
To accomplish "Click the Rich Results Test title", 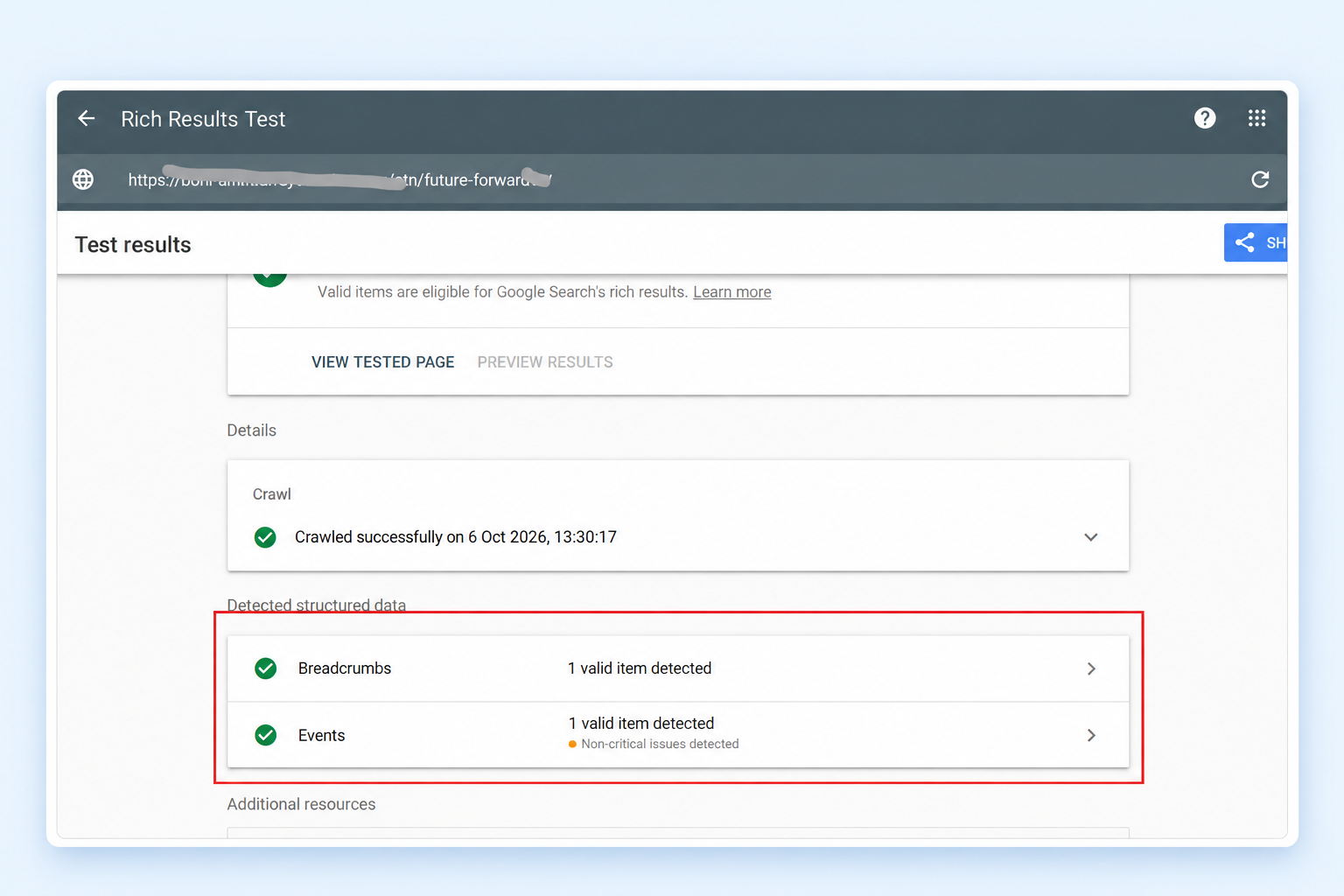I will pyautogui.click(x=203, y=119).
